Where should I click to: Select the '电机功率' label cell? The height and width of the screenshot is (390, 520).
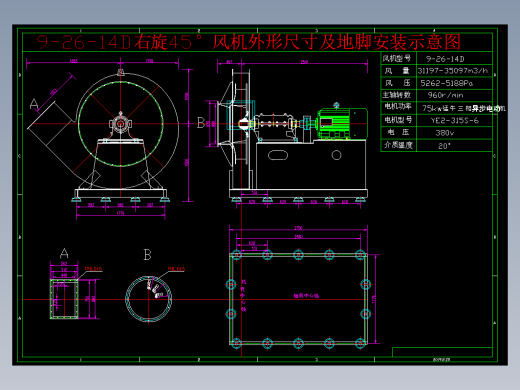398,107
